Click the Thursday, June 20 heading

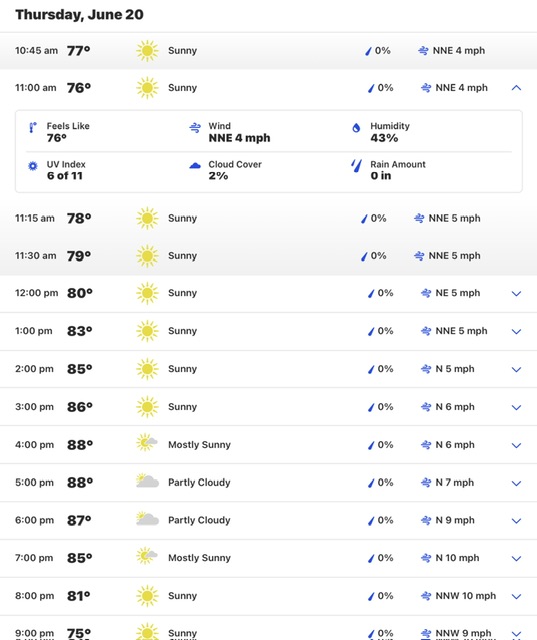(x=79, y=14)
